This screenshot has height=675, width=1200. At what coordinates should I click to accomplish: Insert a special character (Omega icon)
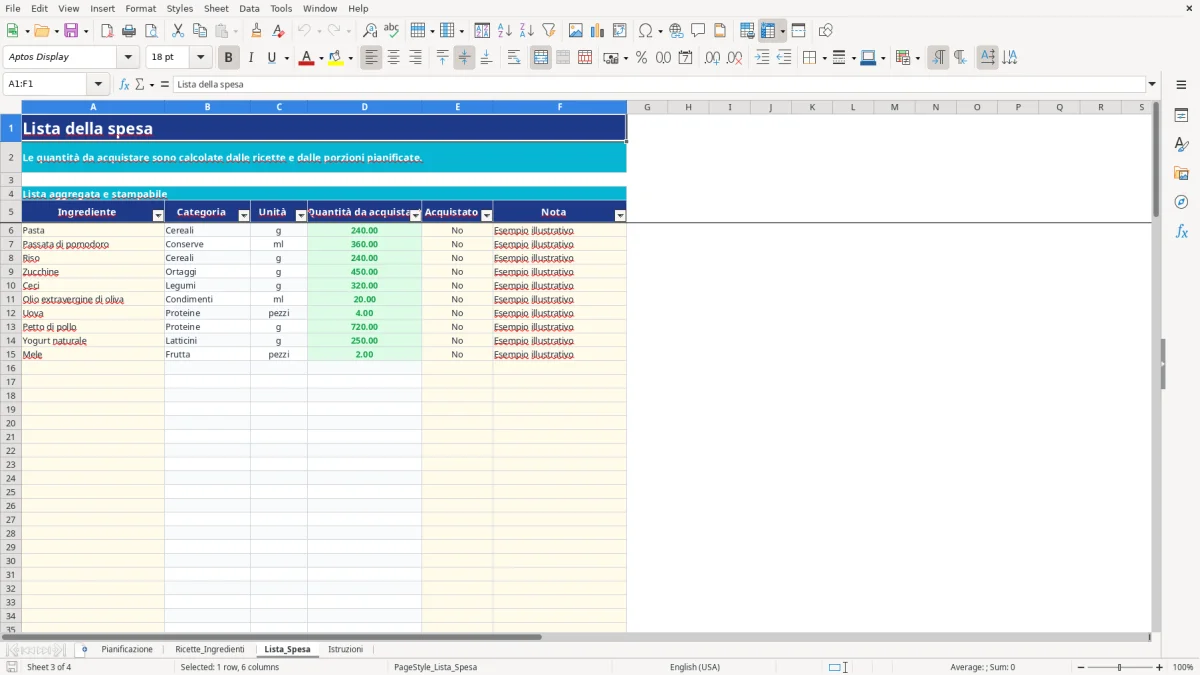(646, 31)
